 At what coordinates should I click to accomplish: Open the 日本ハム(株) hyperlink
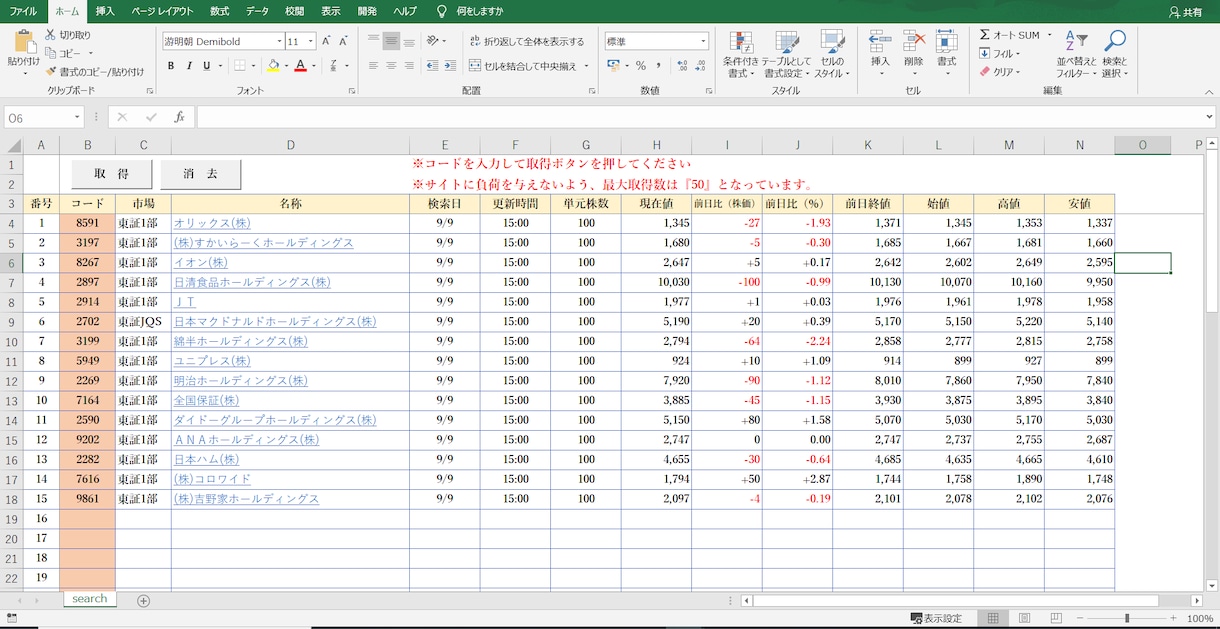[207, 459]
